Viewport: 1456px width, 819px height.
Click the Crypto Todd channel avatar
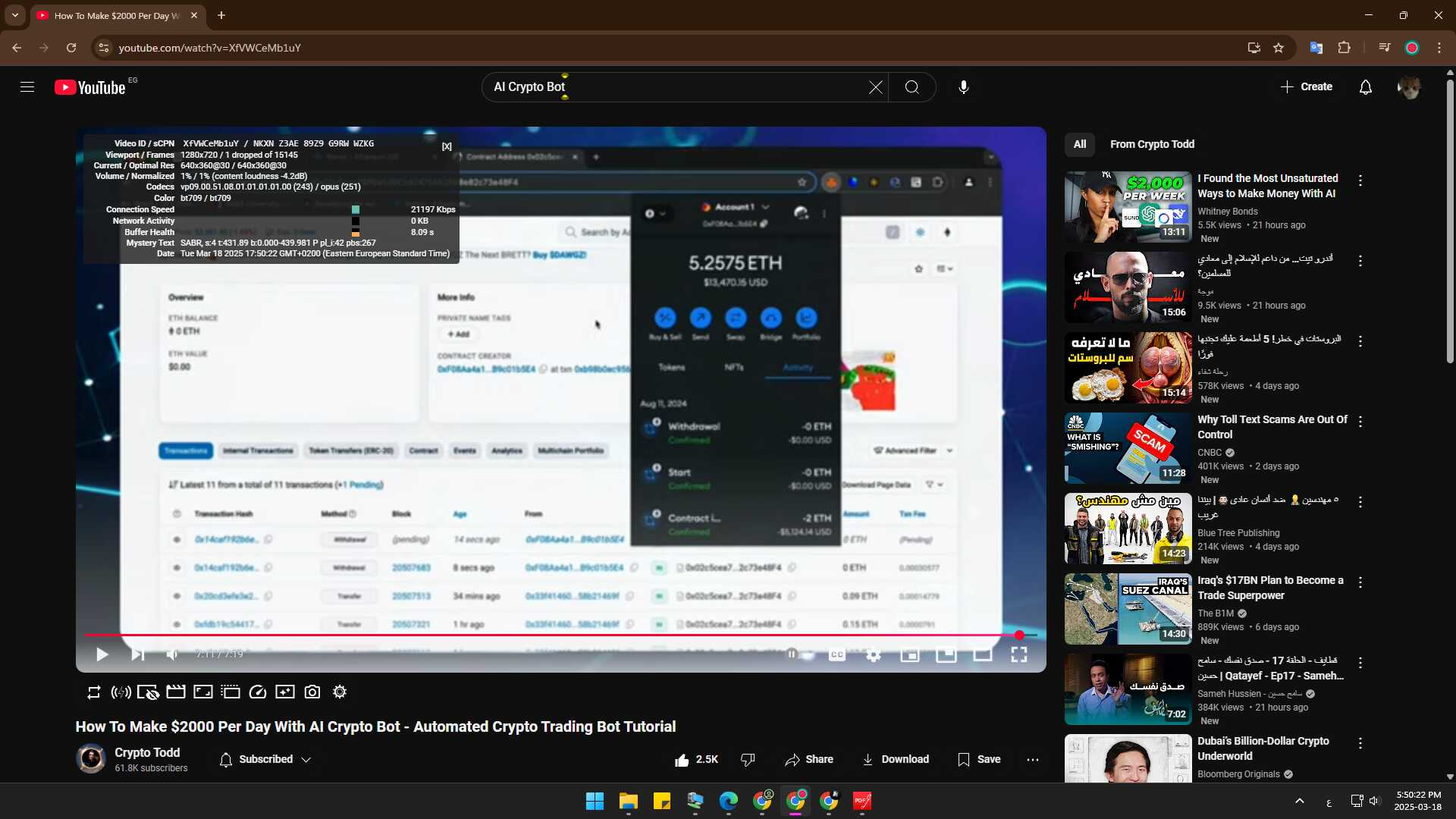91,758
